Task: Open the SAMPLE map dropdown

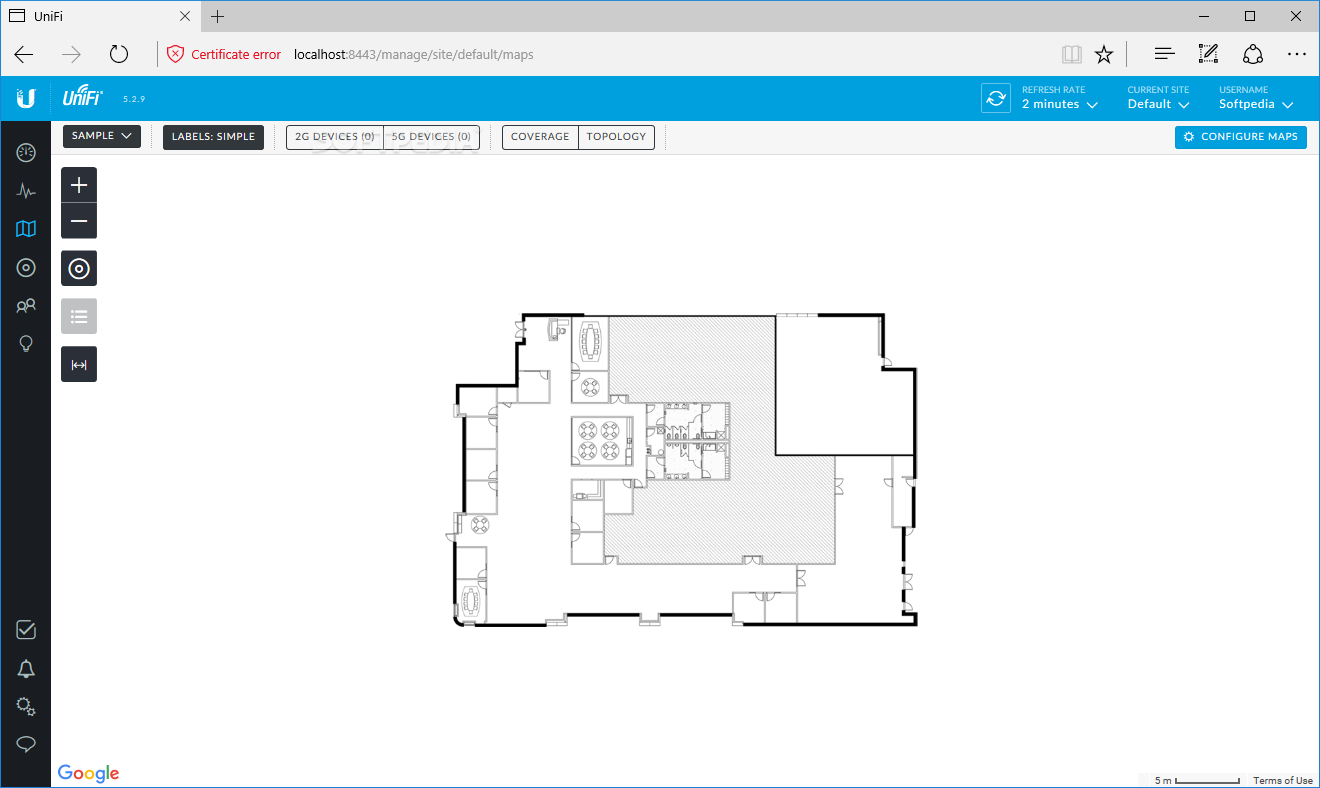Action: pyautogui.click(x=102, y=137)
